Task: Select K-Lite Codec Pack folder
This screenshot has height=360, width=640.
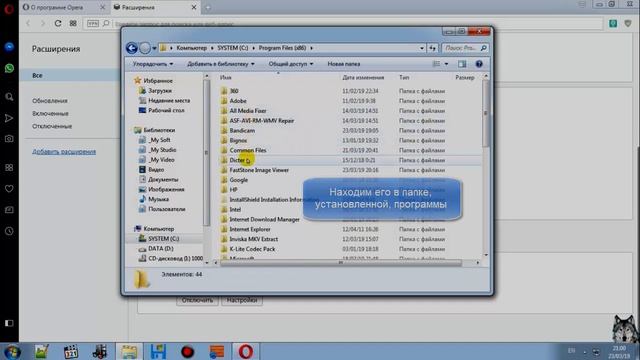Action: (252, 249)
